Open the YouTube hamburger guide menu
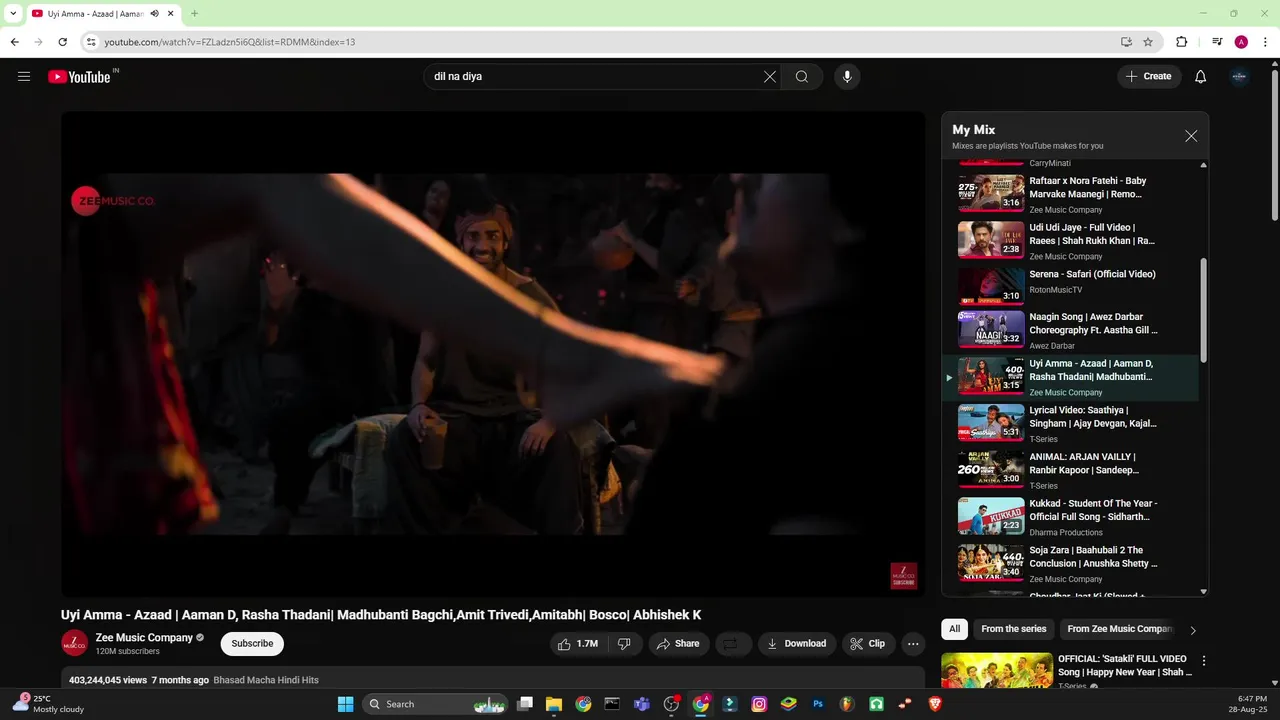The width and height of the screenshot is (1280, 720). (24, 77)
